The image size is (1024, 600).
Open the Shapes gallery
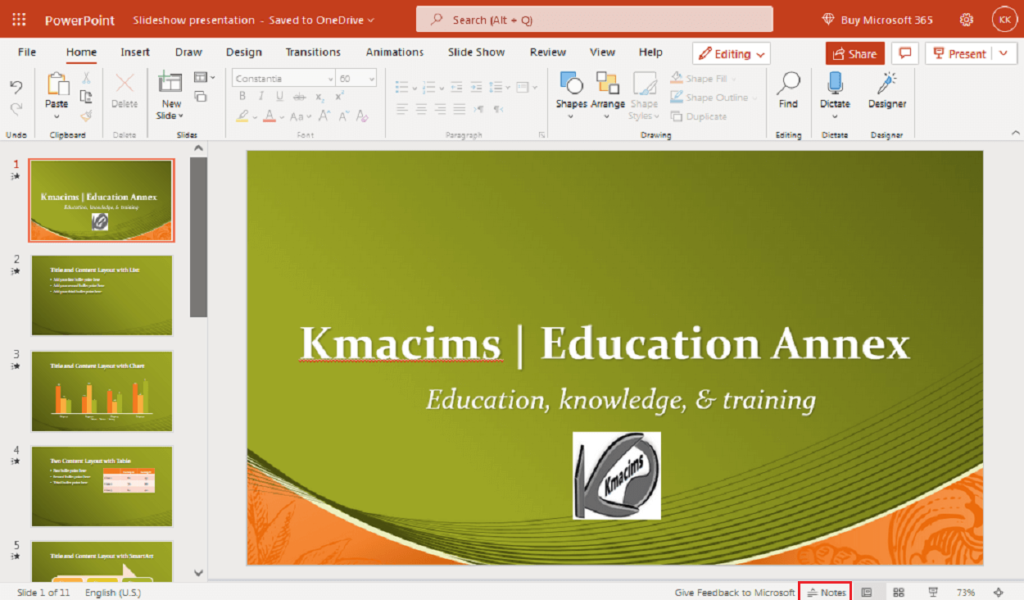tap(571, 95)
